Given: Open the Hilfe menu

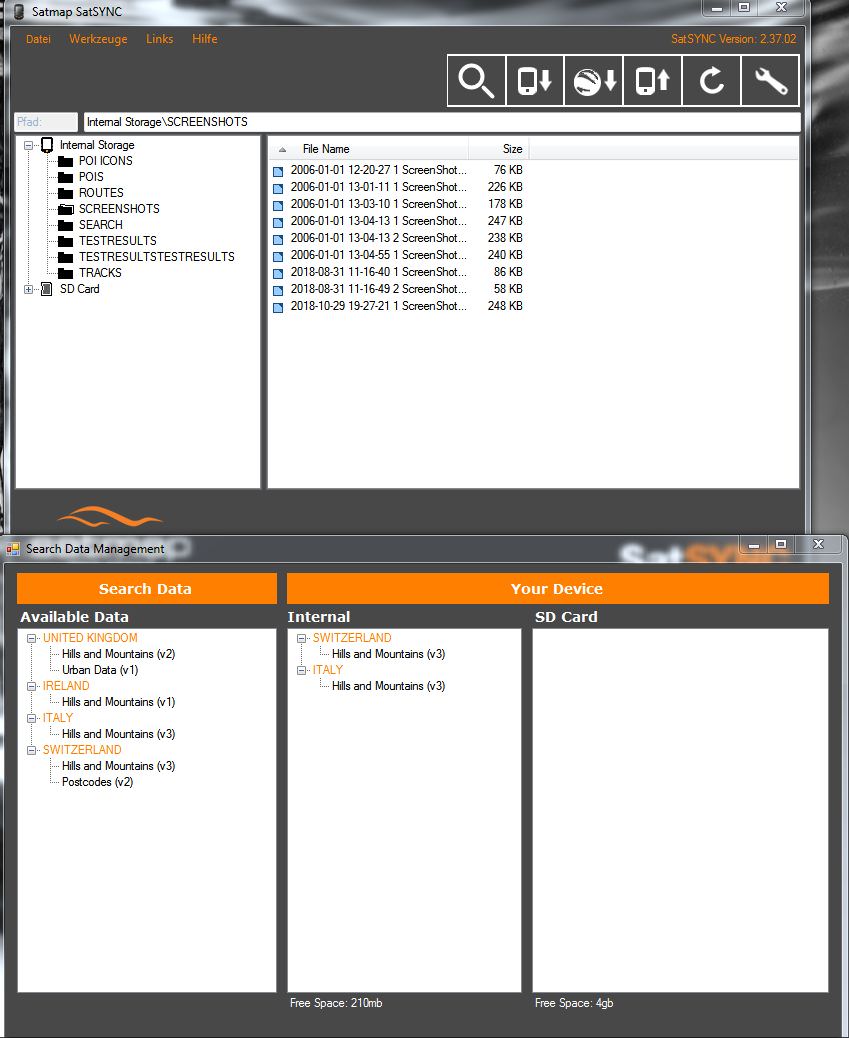Looking at the screenshot, I should click(x=205, y=39).
